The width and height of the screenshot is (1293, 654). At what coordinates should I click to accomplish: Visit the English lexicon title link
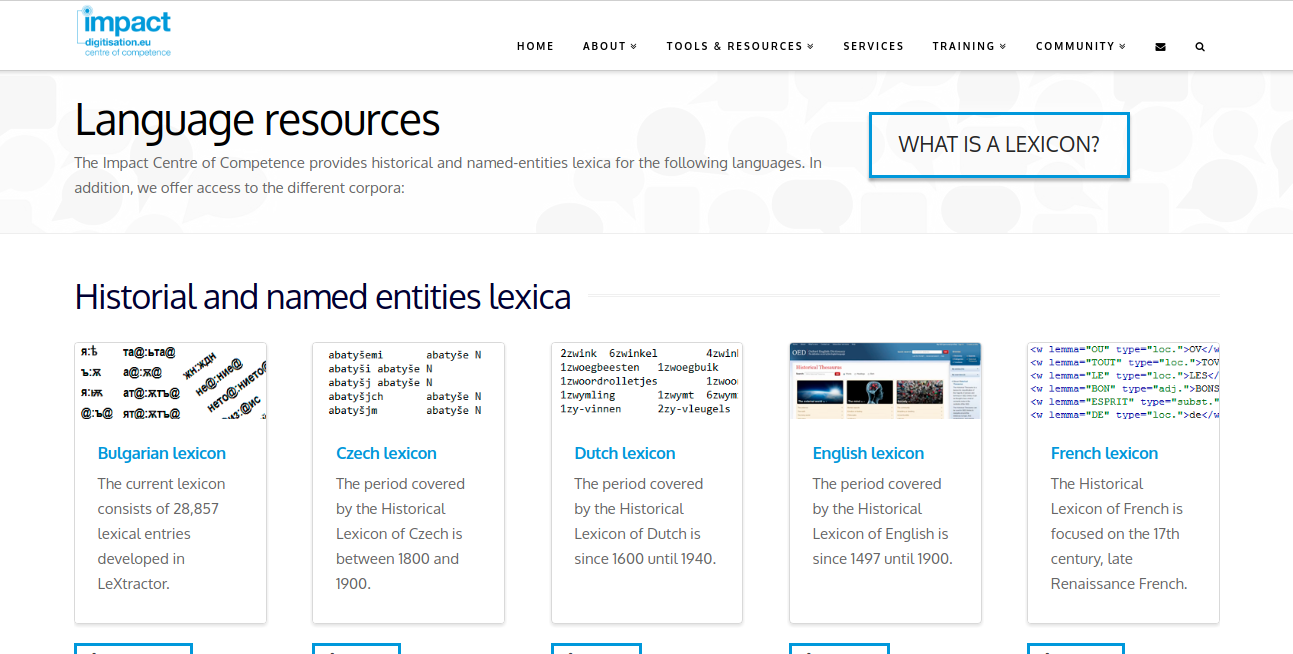(868, 453)
